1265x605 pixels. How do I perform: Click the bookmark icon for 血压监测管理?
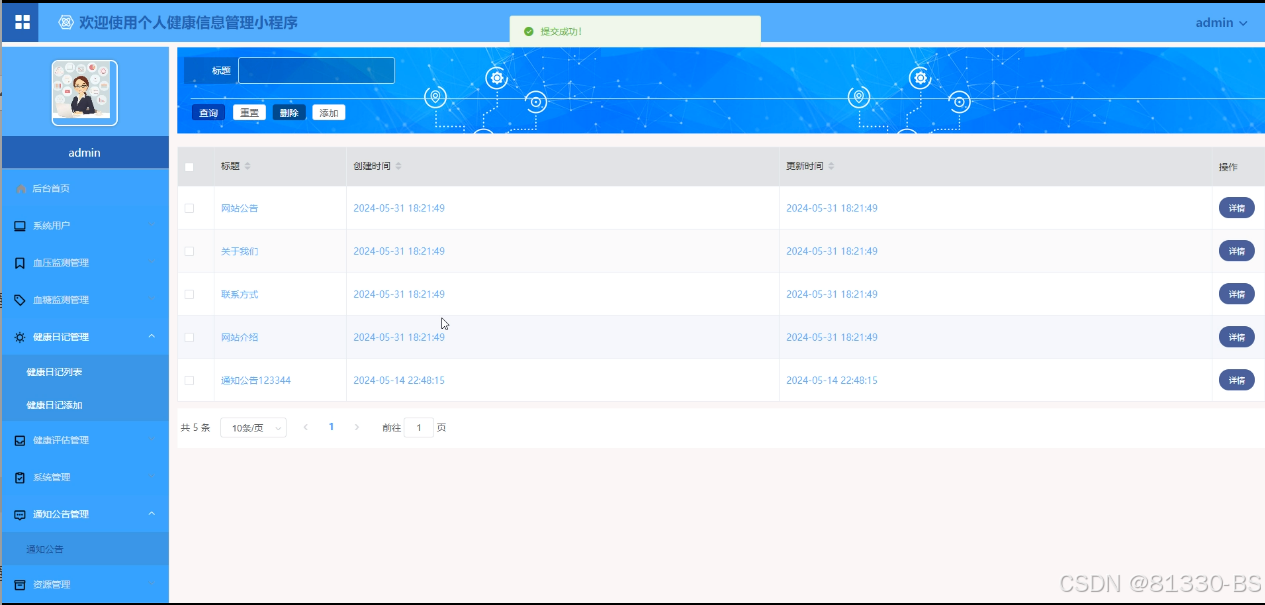point(20,263)
